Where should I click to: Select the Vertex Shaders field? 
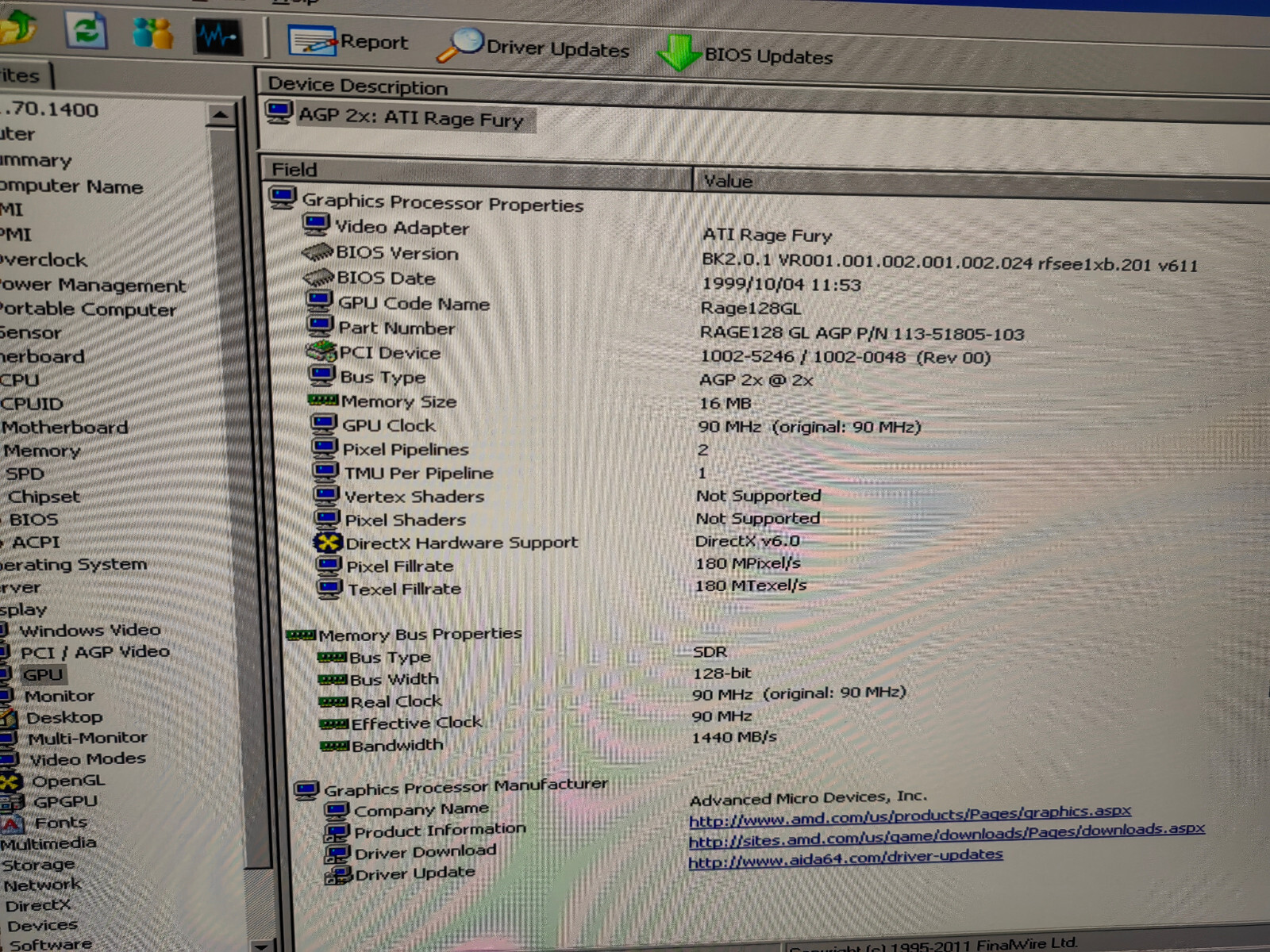point(414,497)
